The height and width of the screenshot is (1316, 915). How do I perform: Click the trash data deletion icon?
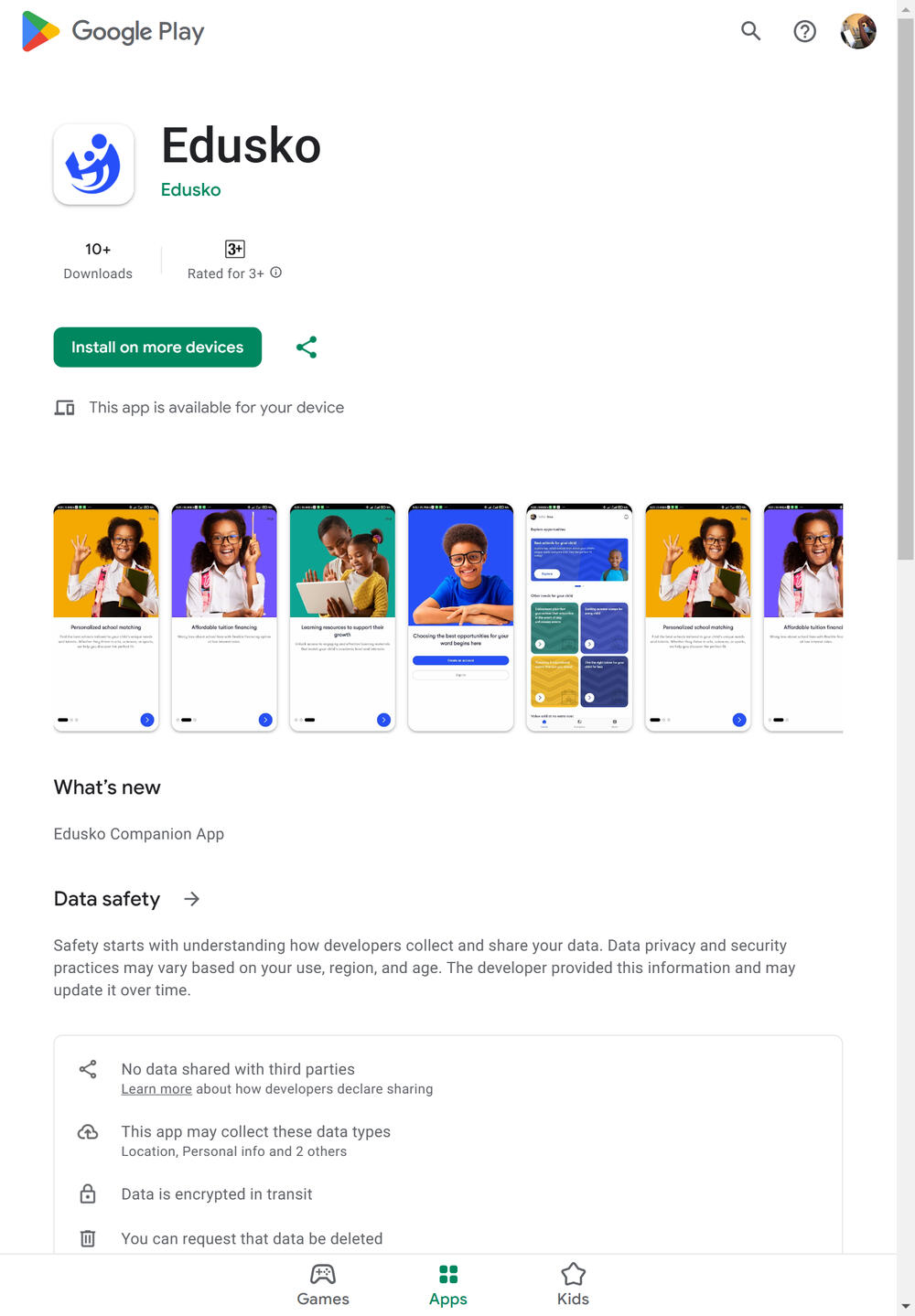tap(88, 1238)
